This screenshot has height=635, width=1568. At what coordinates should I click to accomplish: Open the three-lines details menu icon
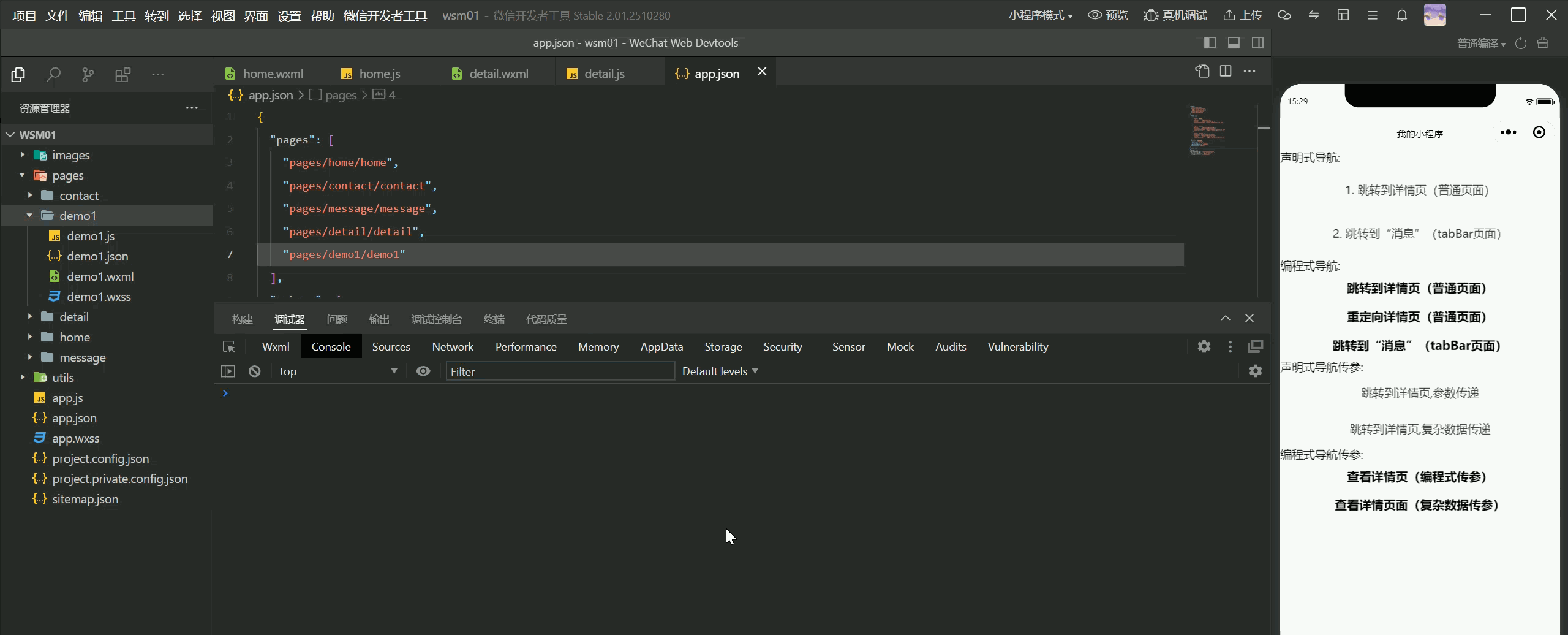(1373, 15)
